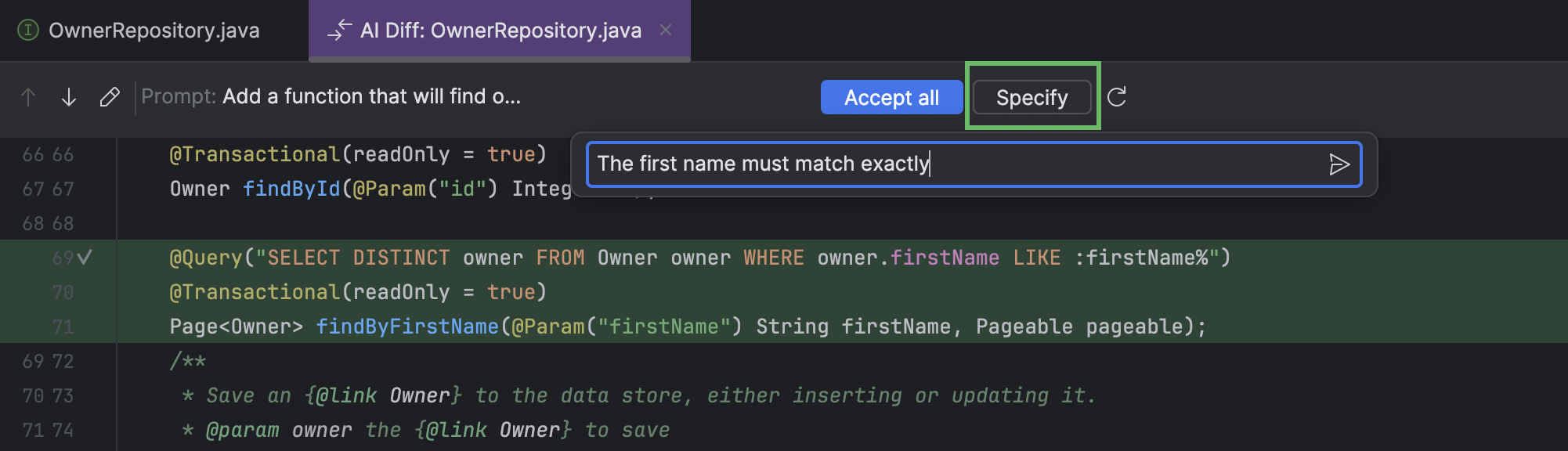Switch to the OwnerRepository.java tab
This screenshot has height=451, width=1568.
tap(154, 31)
